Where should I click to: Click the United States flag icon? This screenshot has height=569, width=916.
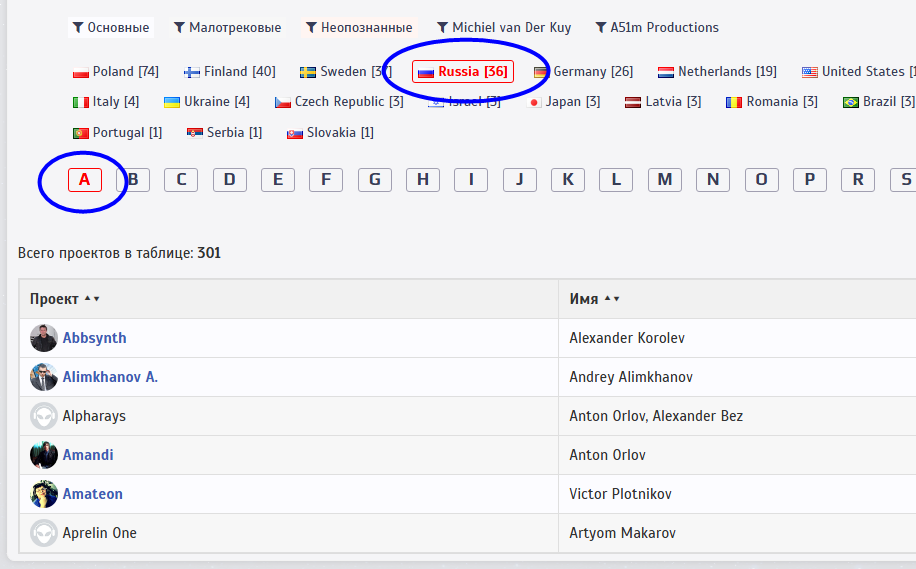point(810,73)
